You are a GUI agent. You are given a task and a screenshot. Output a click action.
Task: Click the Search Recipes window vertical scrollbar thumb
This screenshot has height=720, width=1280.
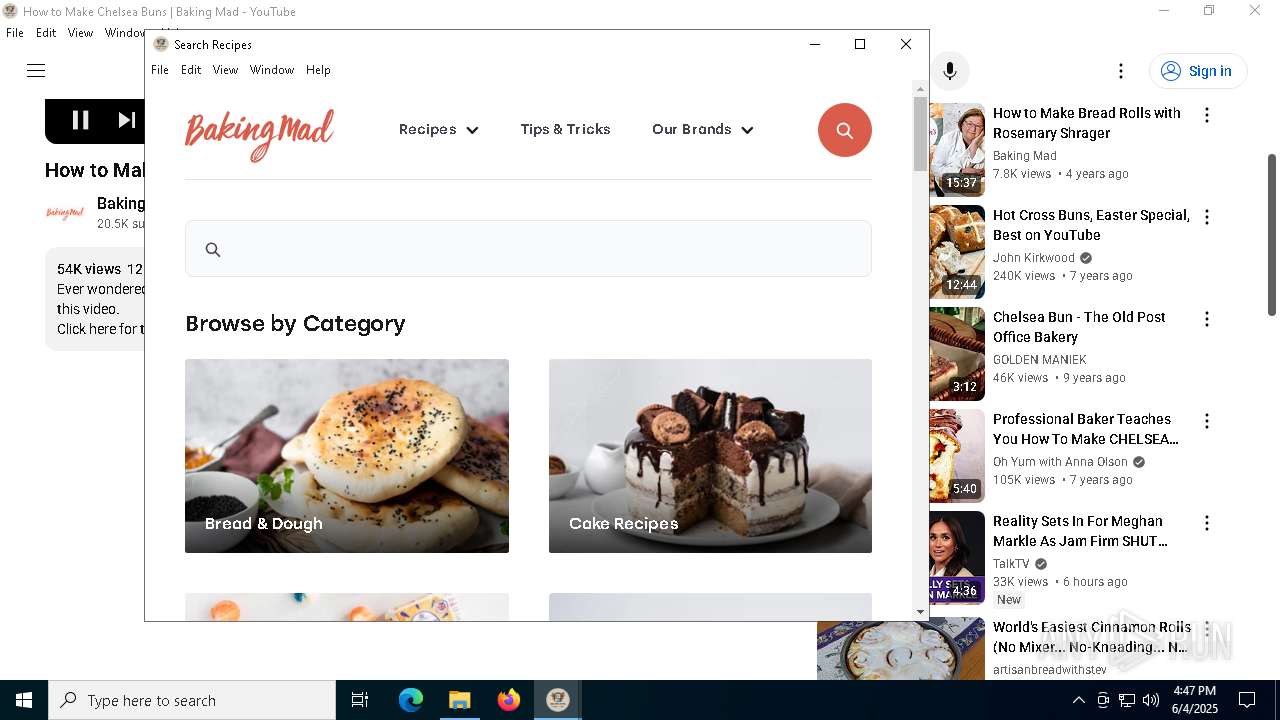click(x=920, y=134)
